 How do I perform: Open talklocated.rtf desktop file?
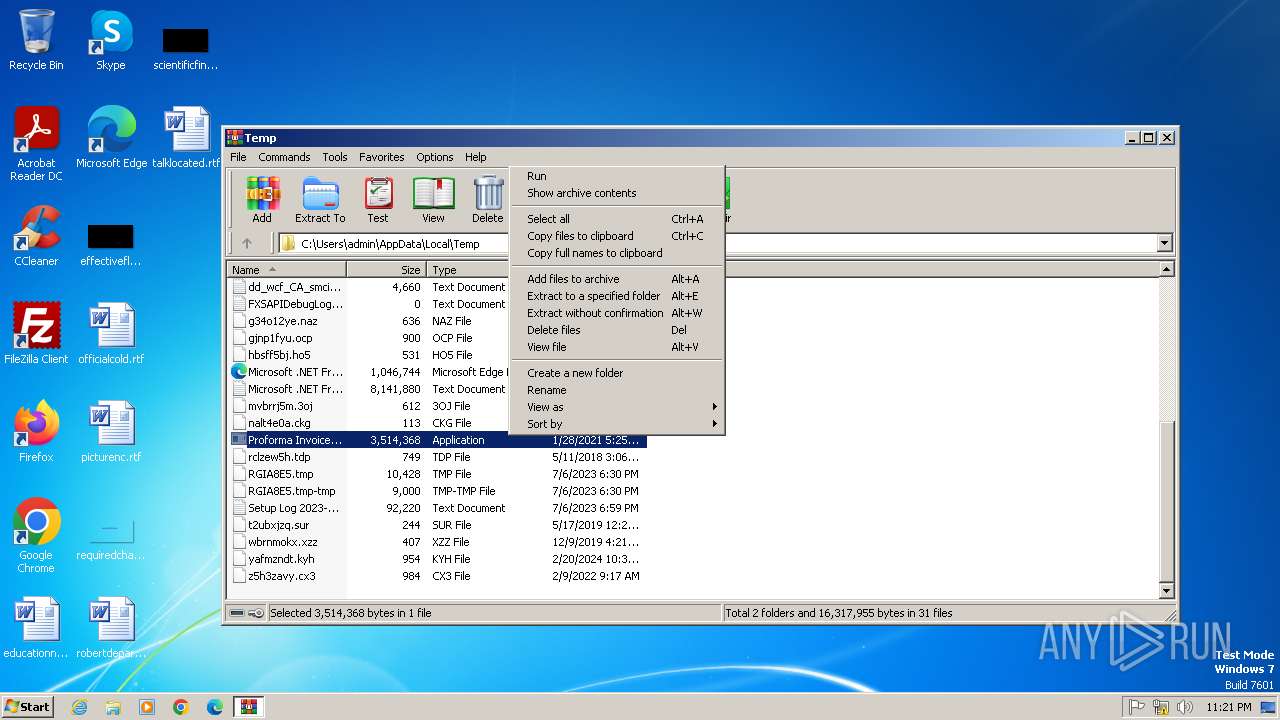pos(186,138)
